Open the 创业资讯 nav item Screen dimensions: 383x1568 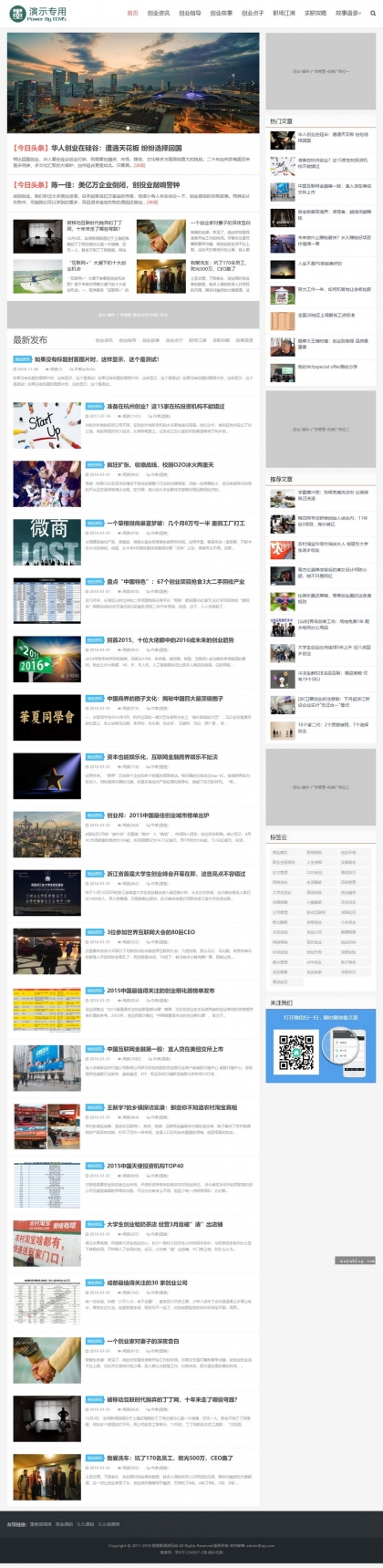click(x=158, y=14)
